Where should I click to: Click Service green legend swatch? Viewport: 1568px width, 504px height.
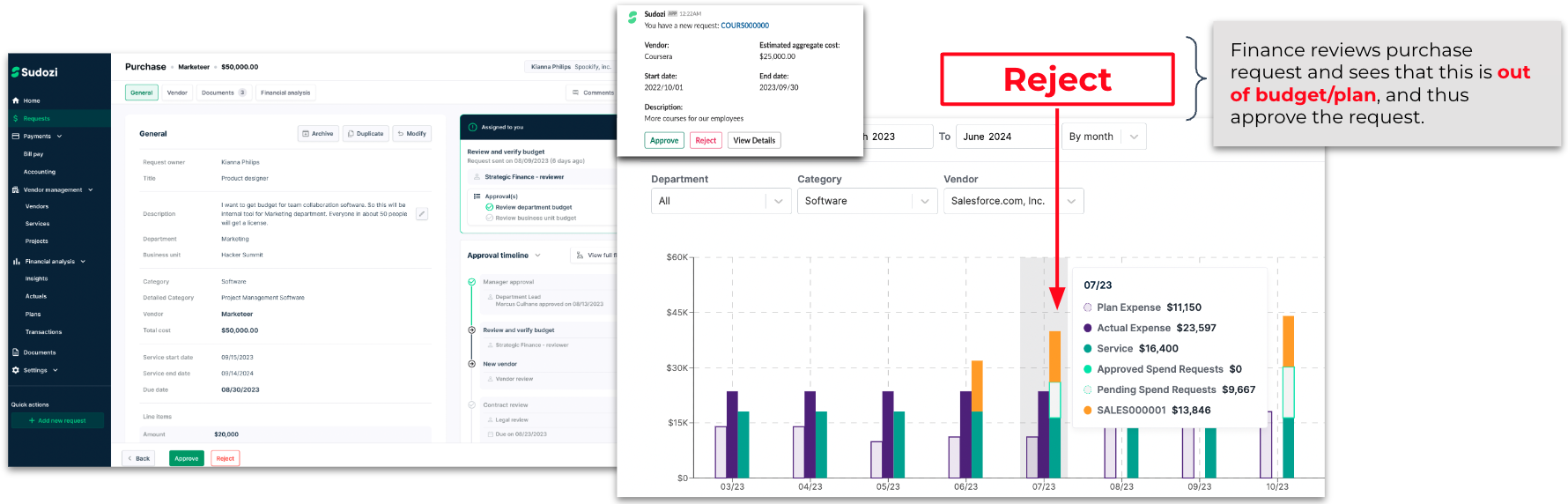pyautogui.click(x=1088, y=349)
